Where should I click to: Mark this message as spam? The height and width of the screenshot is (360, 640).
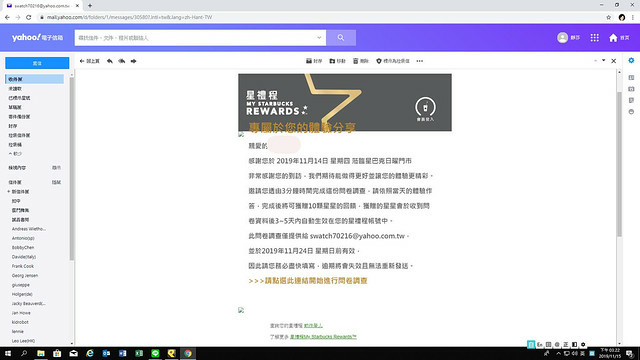point(393,61)
